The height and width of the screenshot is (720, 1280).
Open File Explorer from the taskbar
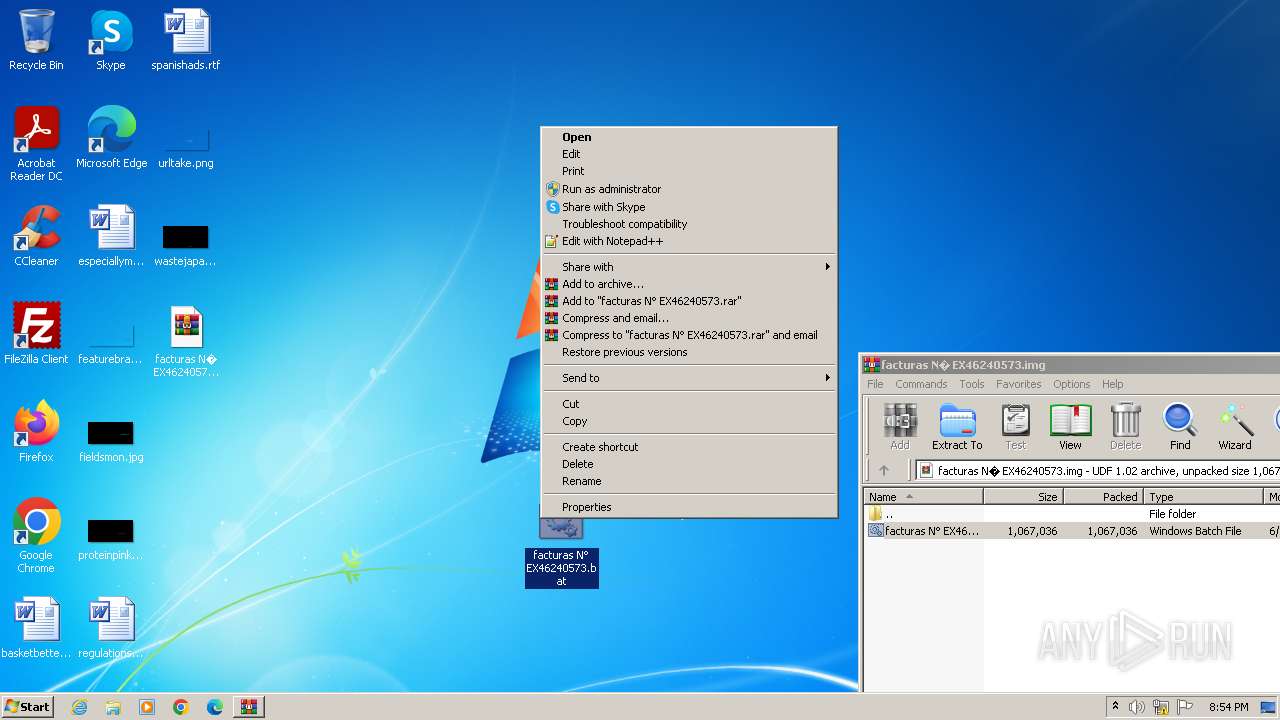(x=113, y=707)
